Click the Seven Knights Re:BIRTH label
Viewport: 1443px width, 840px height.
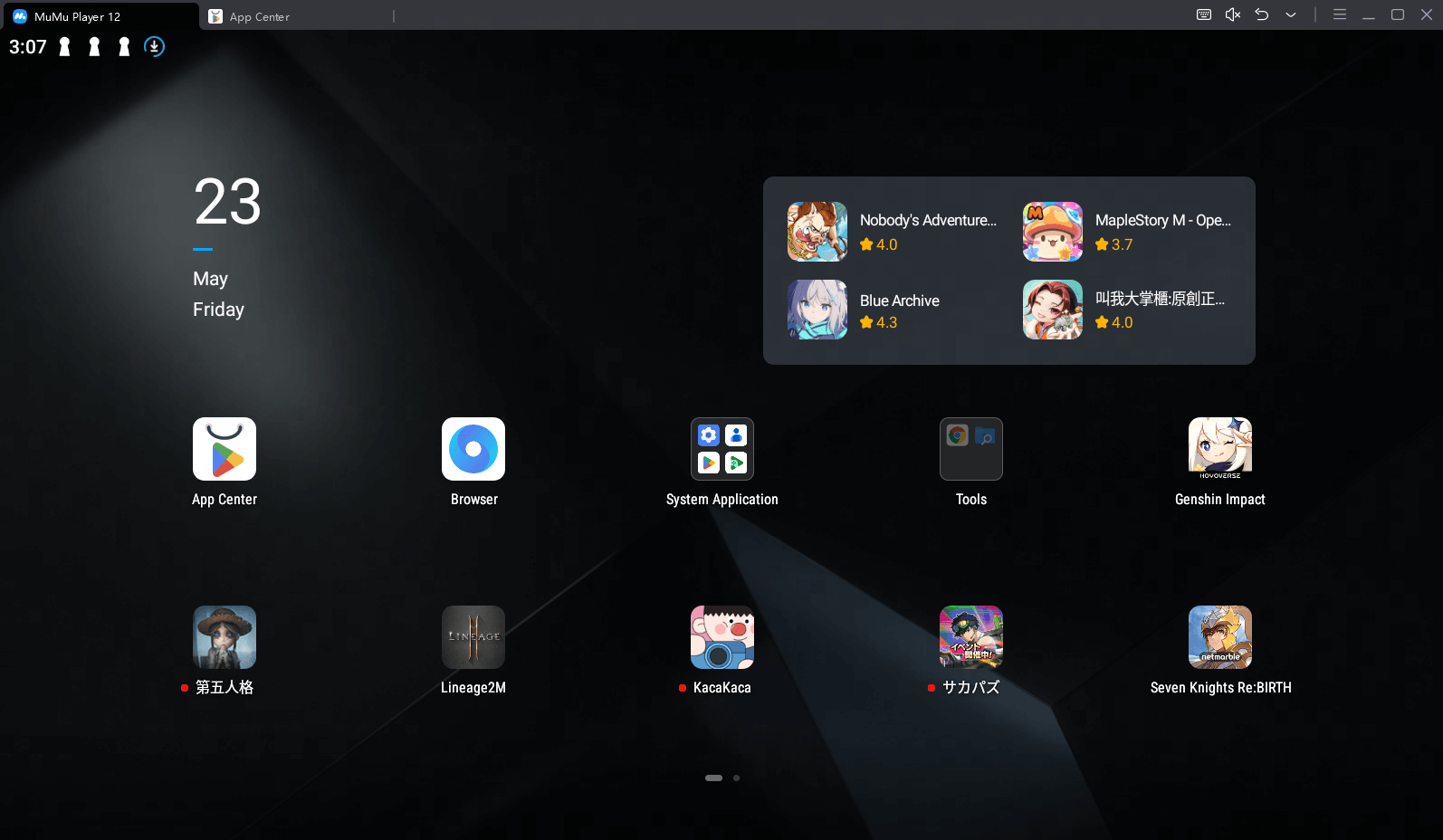click(x=1220, y=688)
